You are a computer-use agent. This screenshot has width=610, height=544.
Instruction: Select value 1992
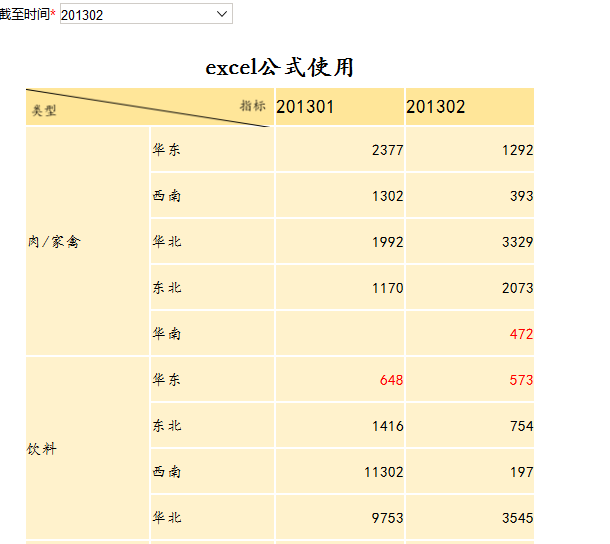[x=387, y=242]
